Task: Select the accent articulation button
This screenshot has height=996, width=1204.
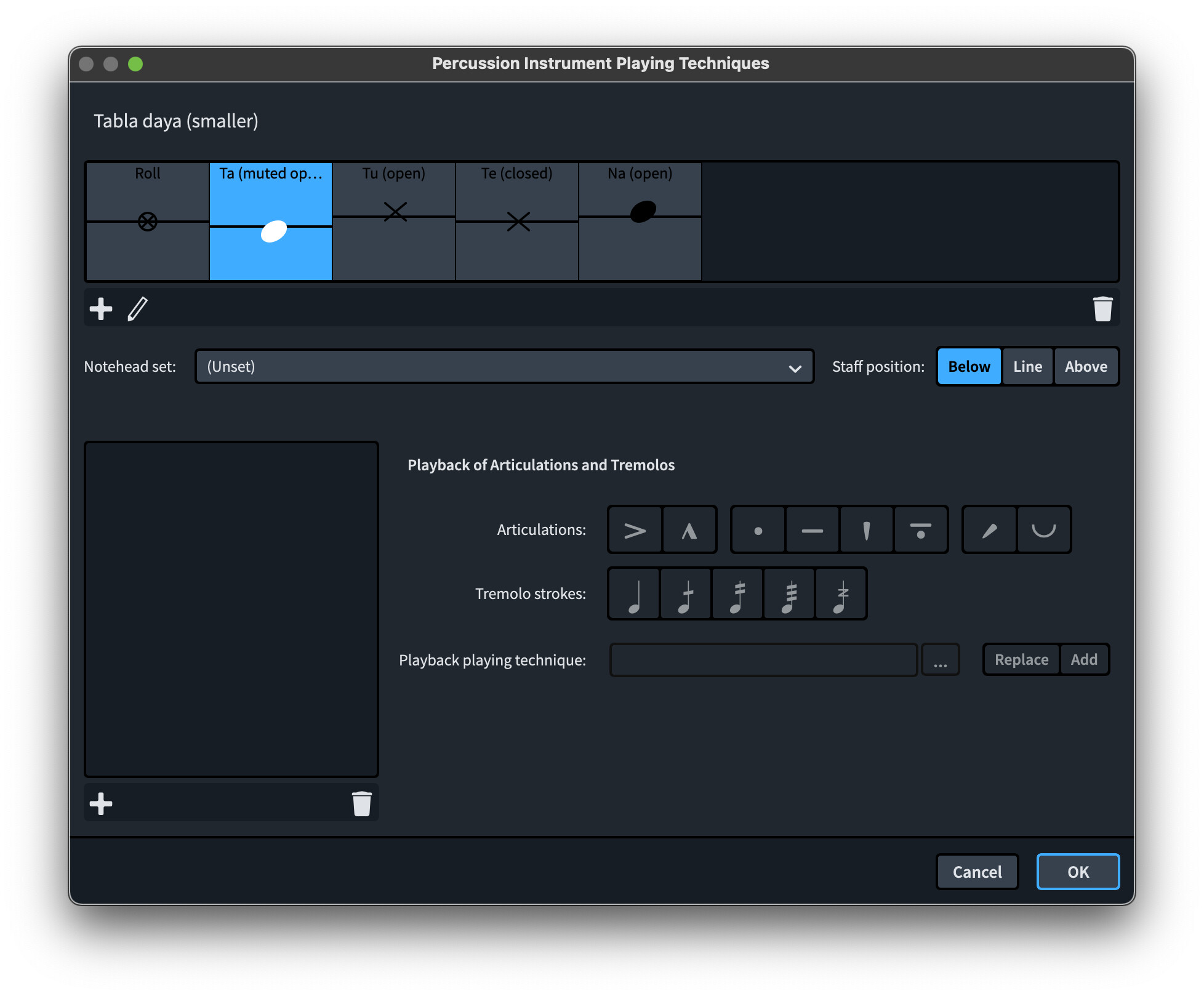Action: (635, 530)
